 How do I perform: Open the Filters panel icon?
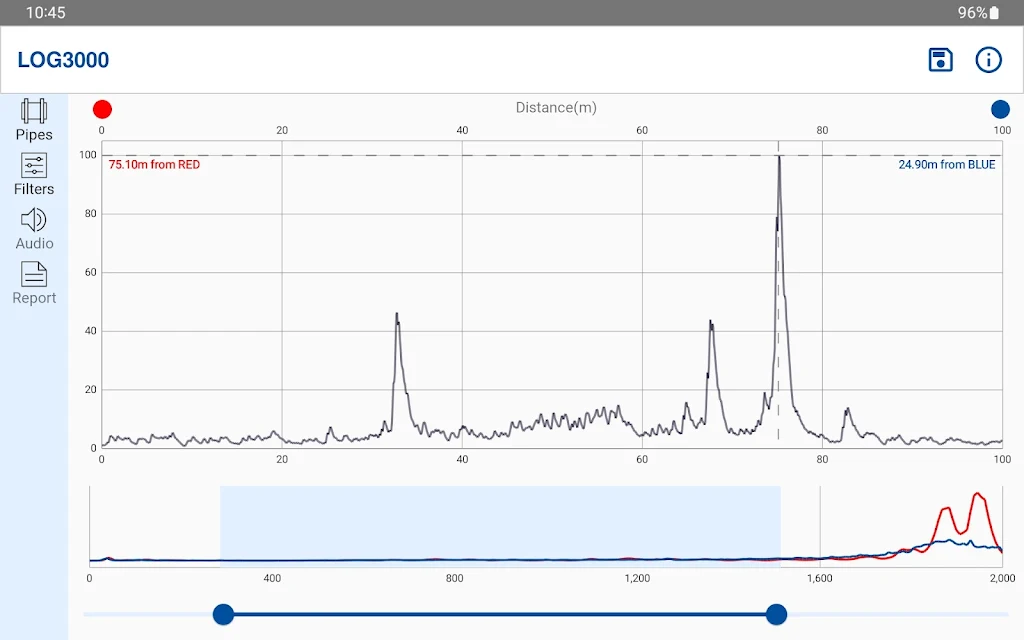pos(34,165)
